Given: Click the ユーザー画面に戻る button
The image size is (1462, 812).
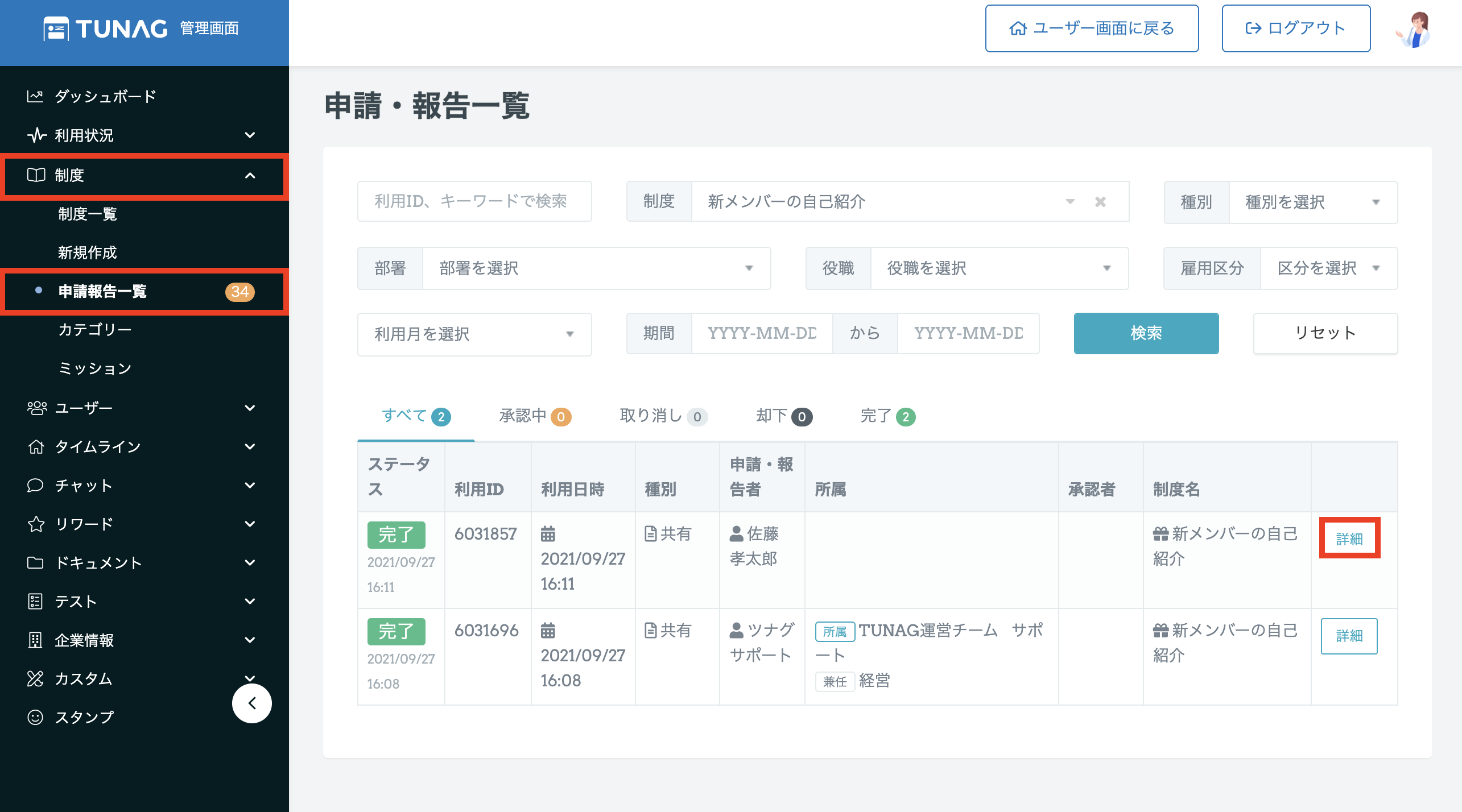Looking at the screenshot, I should point(1092,28).
